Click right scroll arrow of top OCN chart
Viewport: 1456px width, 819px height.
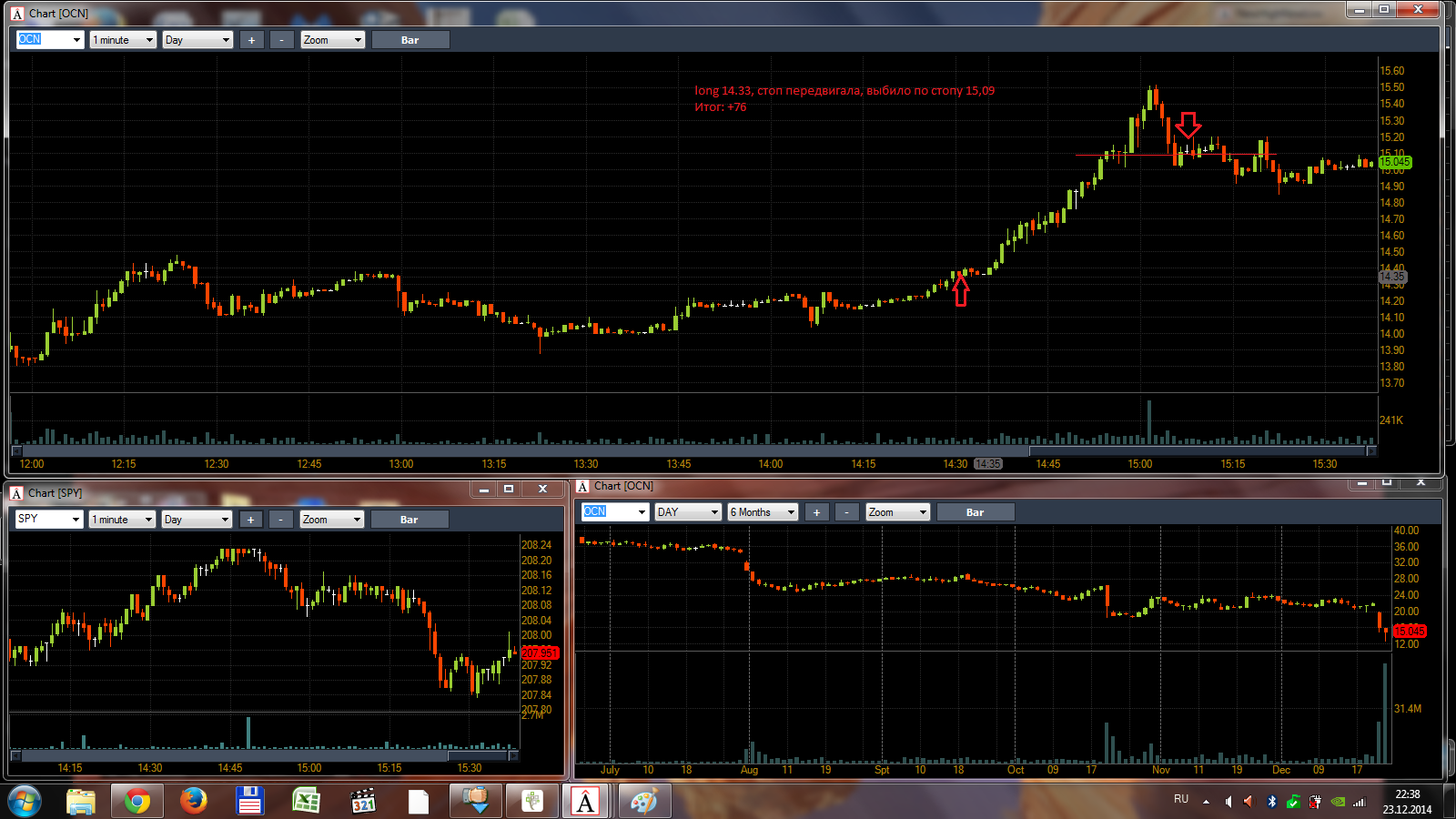pyautogui.click(x=1372, y=450)
